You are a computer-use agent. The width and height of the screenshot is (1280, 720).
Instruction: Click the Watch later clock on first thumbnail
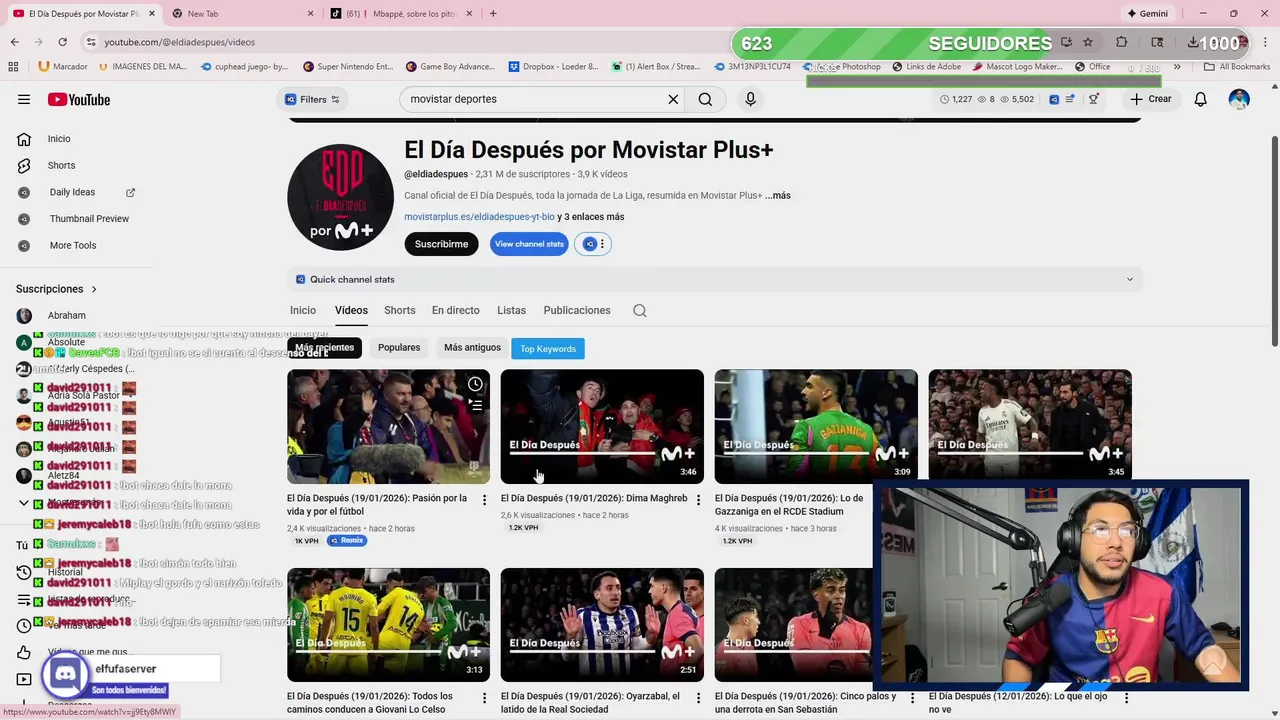point(475,384)
